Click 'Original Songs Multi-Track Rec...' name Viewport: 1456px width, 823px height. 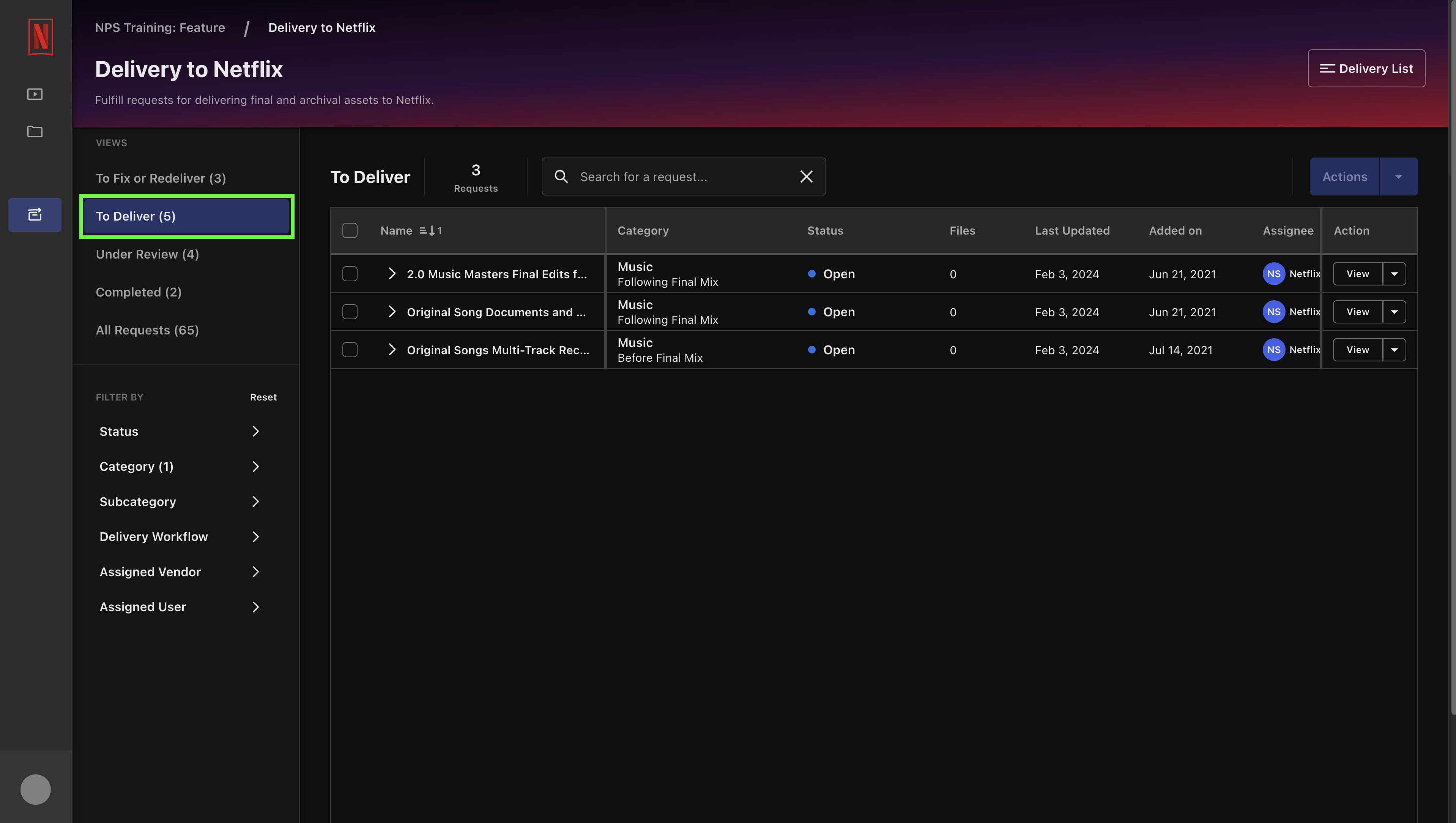498,350
